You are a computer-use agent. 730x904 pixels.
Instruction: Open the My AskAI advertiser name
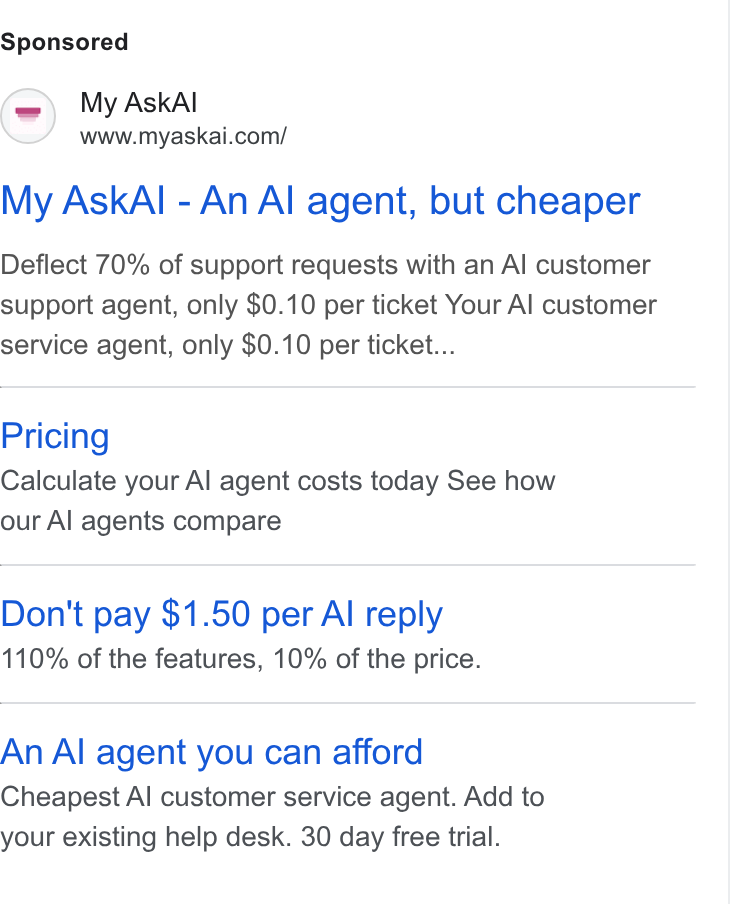(138, 103)
